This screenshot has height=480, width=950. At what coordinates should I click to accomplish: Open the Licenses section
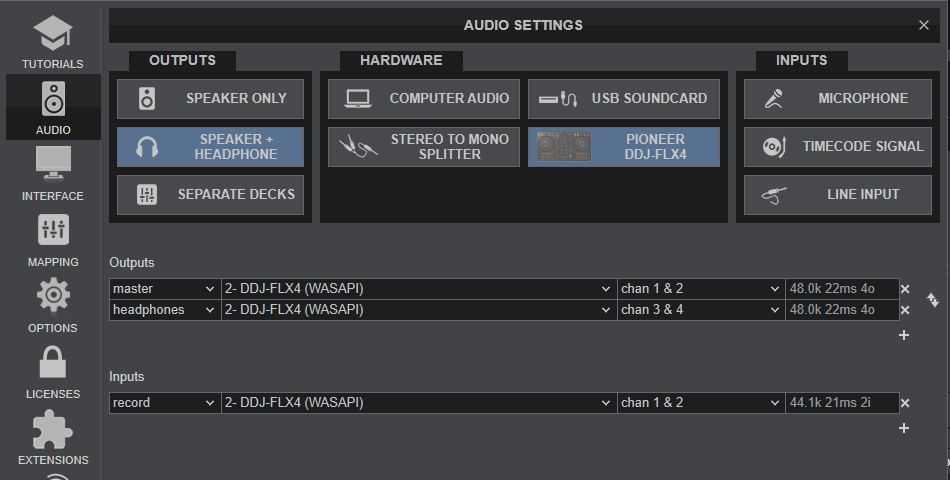[x=52, y=372]
